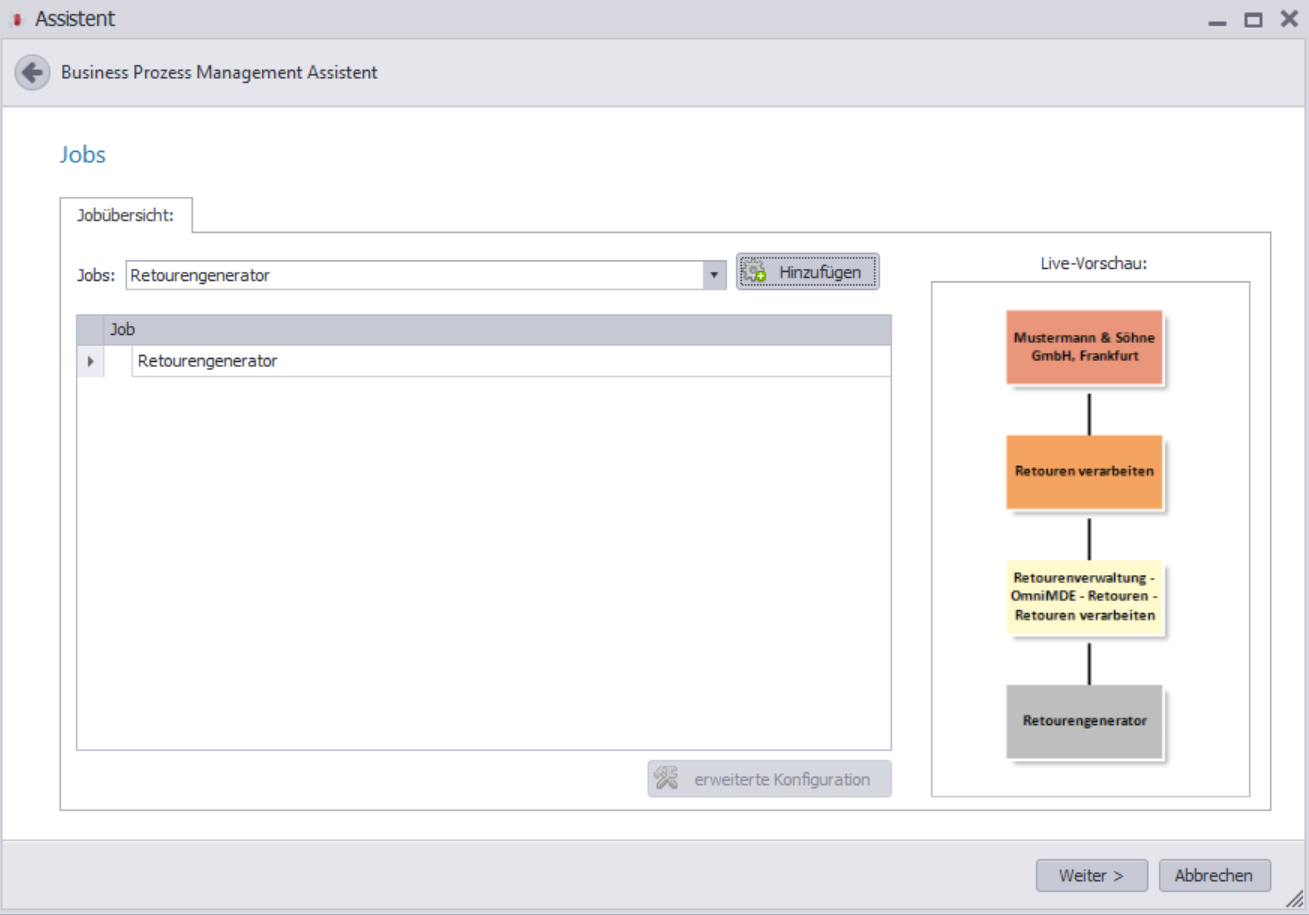Click the red app icon in title bar
The width and height of the screenshot is (1309, 915).
click(x=16, y=19)
